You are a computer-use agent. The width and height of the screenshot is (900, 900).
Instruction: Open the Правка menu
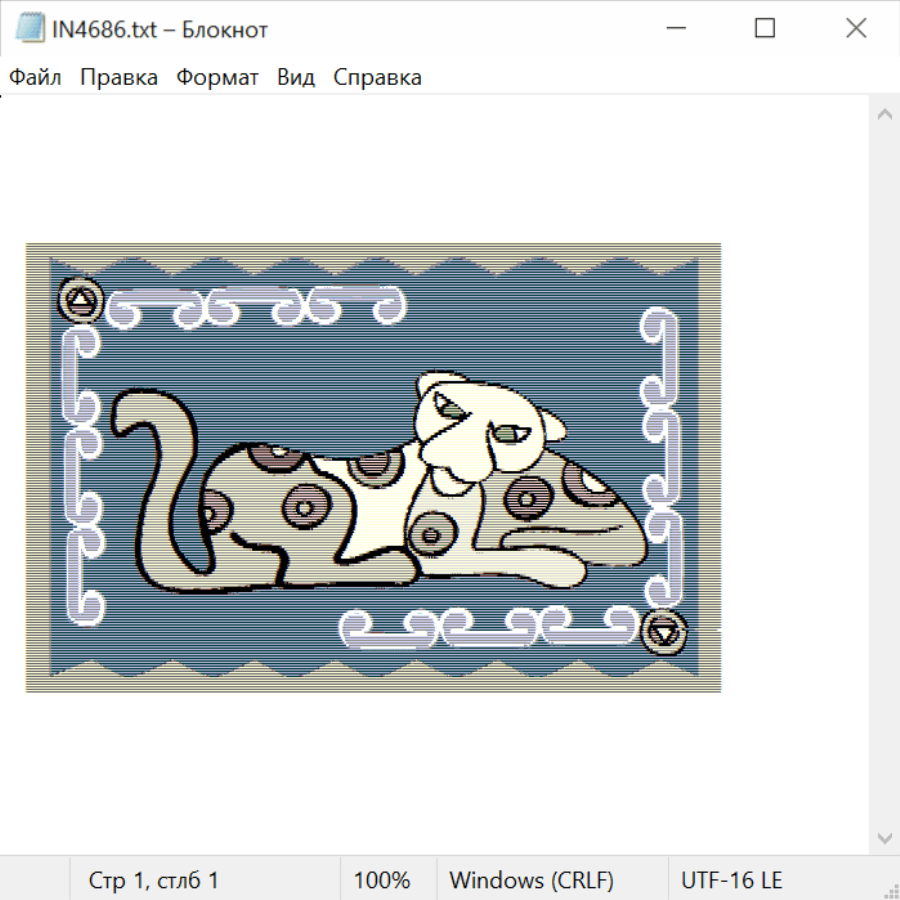pyautogui.click(x=119, y=77)
